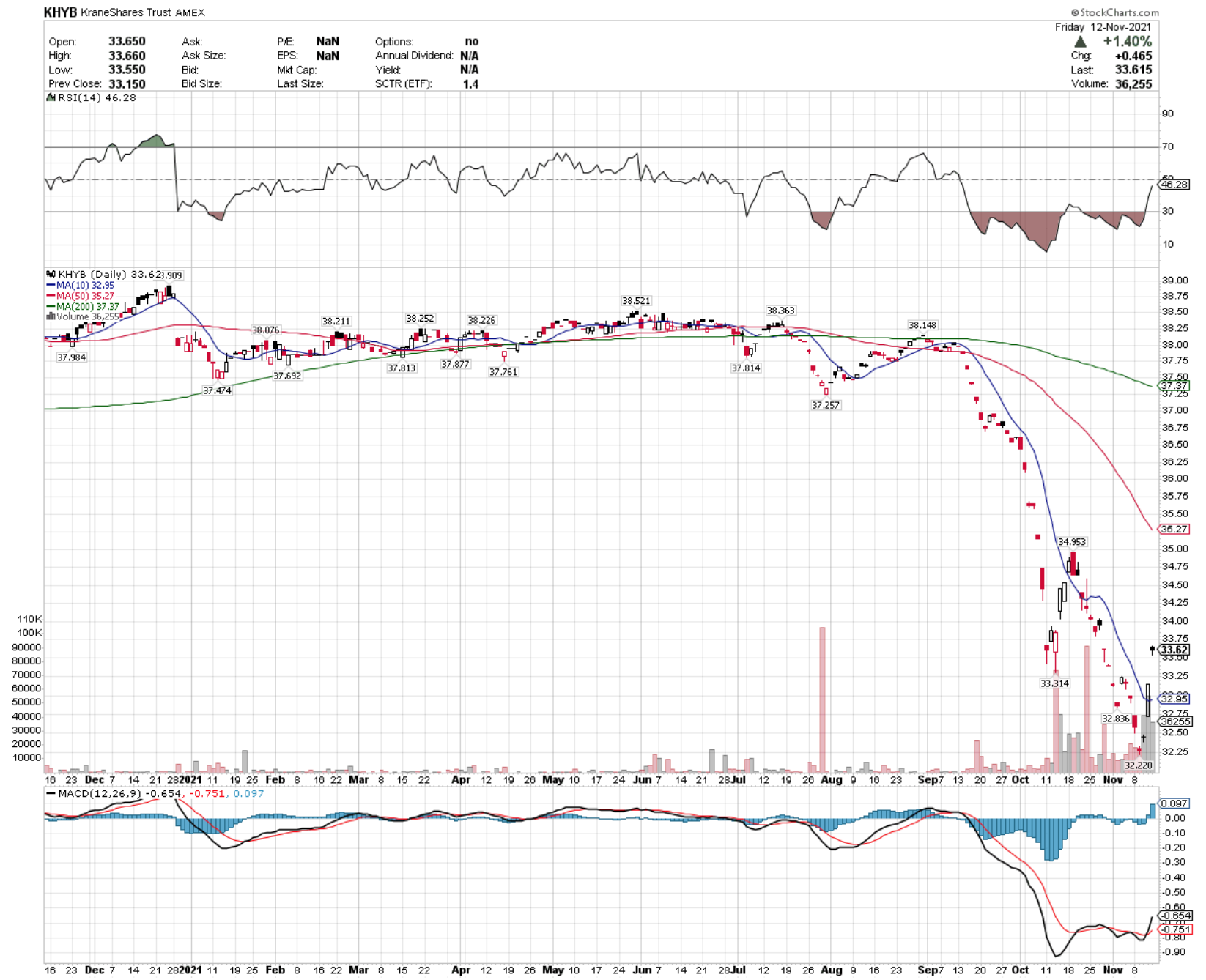Image resolution: width=1206 pixels, height=980 pixels.
Task: Click the candlestick icon beside KHYB (Daily)
Action: [x=51, y=275]
